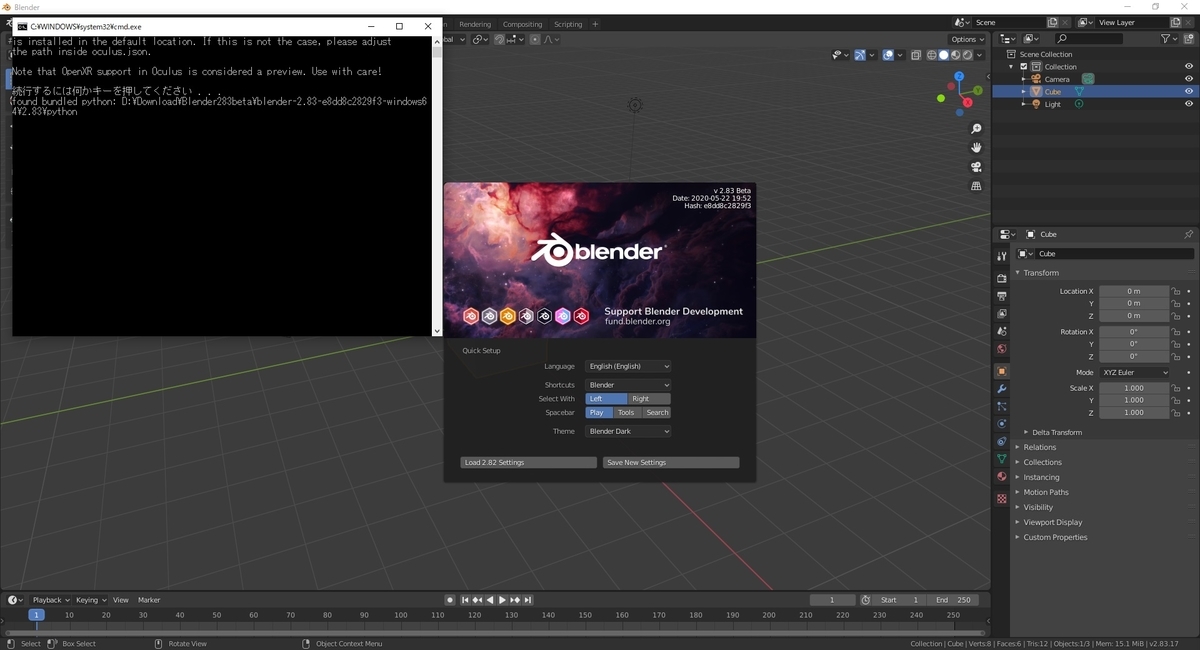Set Spacebar action to Tools

626,412
